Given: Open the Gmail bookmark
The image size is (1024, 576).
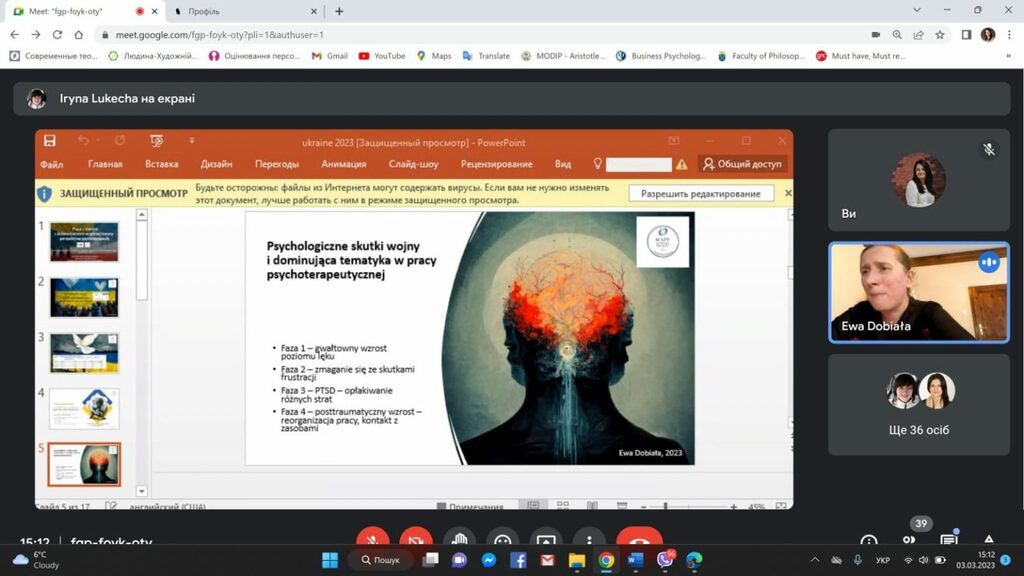Looking at the screenshot, I should pyautogui.click(x=328, y=56).
